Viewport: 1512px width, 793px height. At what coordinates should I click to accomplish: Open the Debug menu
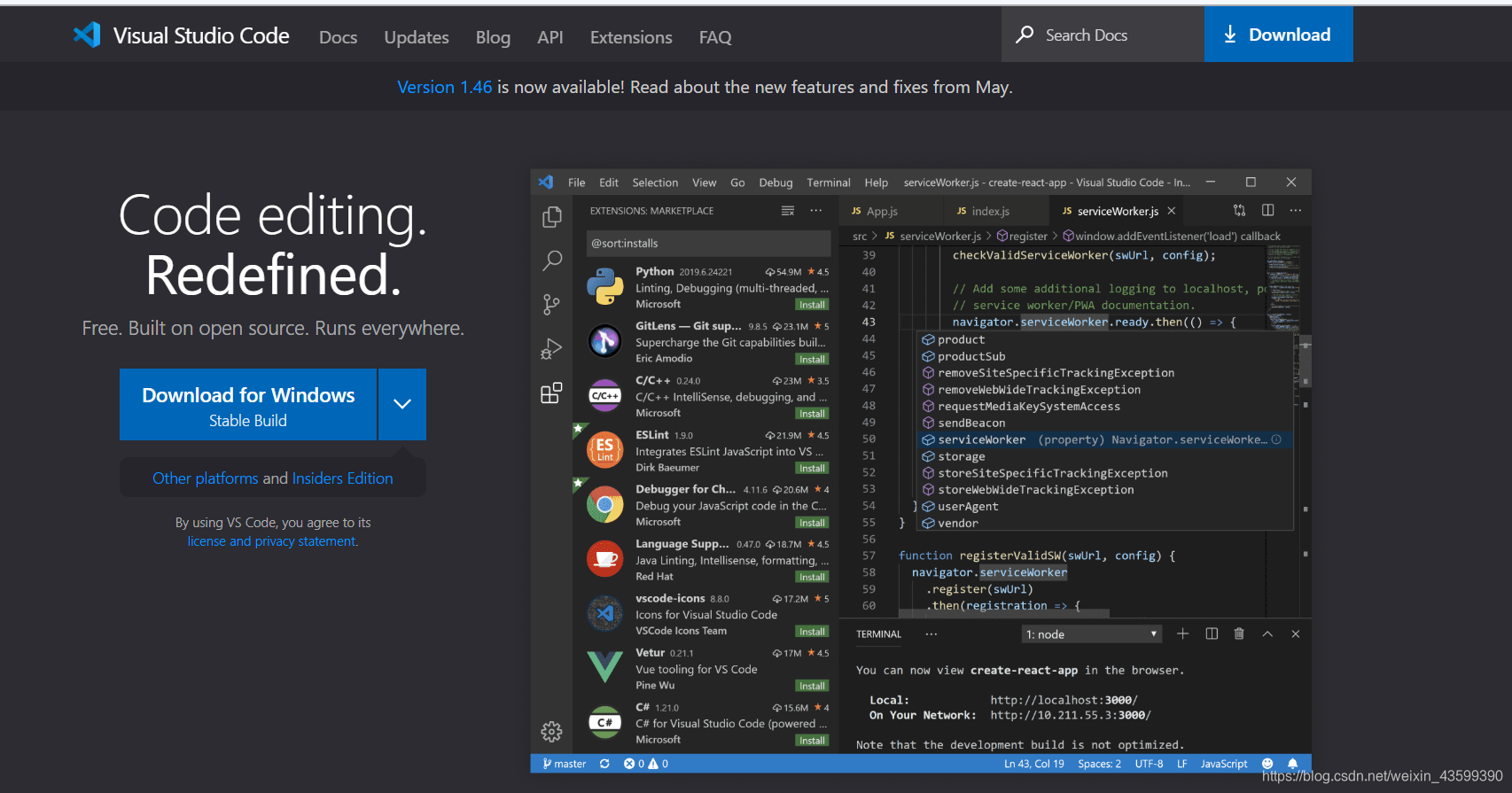click(775, 183)
